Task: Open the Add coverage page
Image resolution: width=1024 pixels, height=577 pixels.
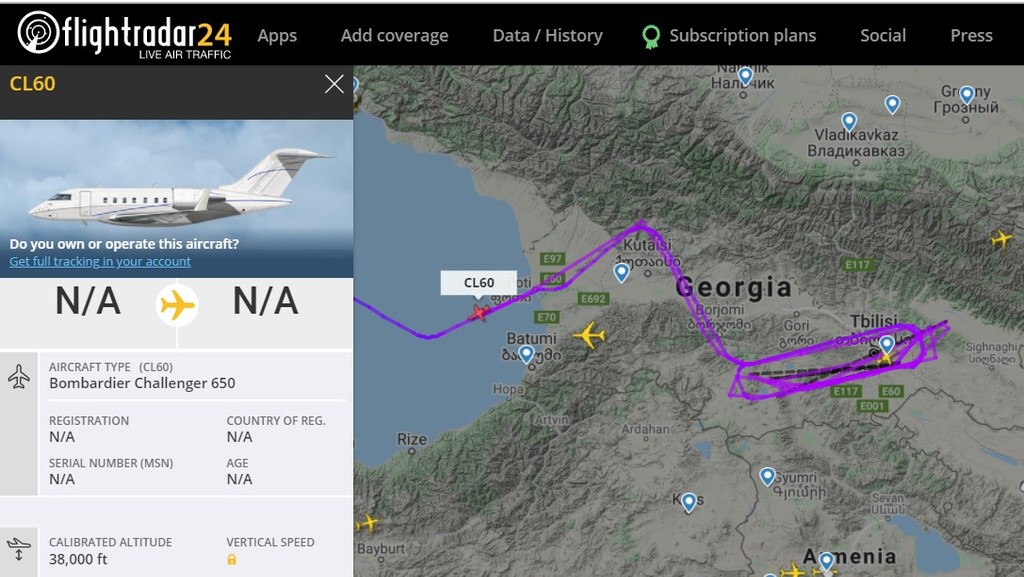Action: coord(394,36)
